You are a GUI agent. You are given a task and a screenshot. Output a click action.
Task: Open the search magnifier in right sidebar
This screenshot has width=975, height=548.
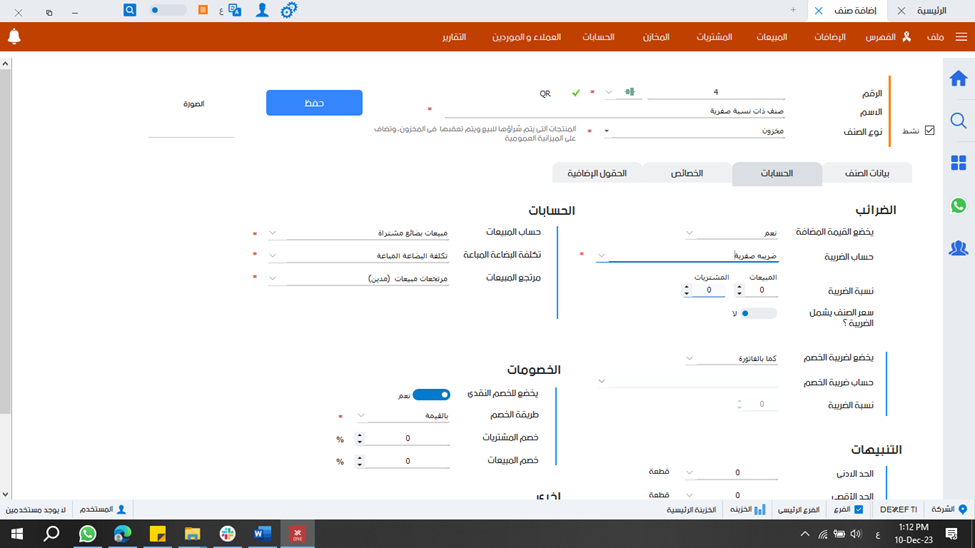pos(958,120)
